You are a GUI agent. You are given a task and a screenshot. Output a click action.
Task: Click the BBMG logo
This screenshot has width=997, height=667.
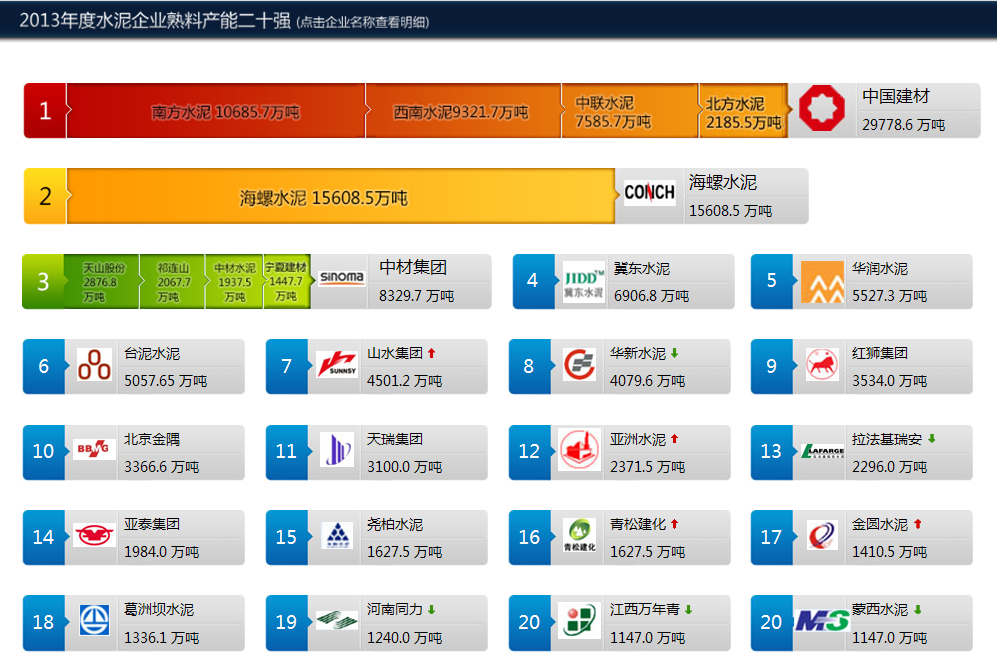94,449
